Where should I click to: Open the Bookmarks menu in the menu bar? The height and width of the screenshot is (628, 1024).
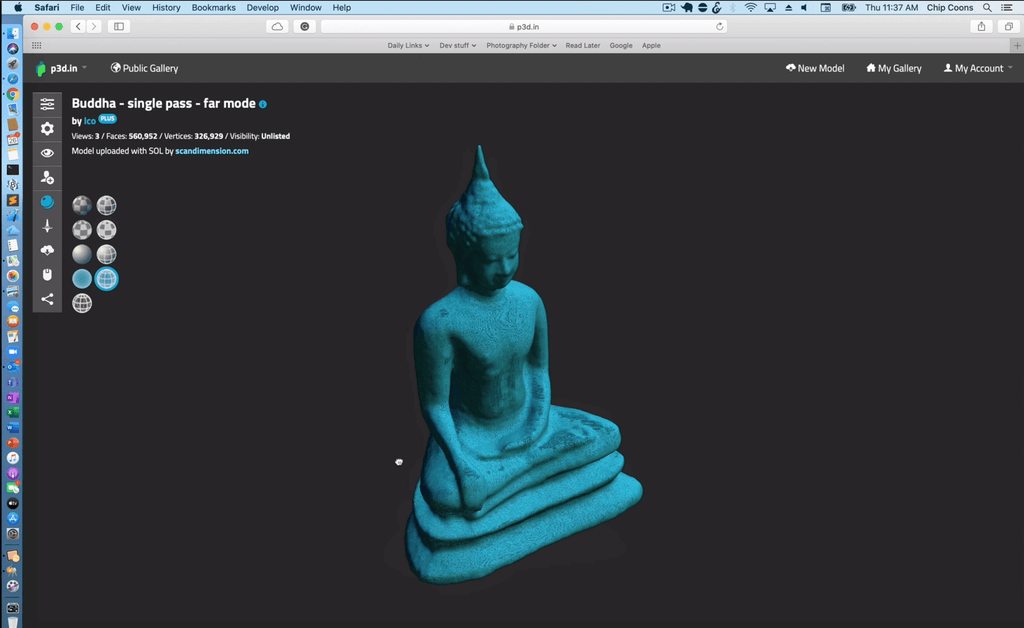click(x=211, y=7)
